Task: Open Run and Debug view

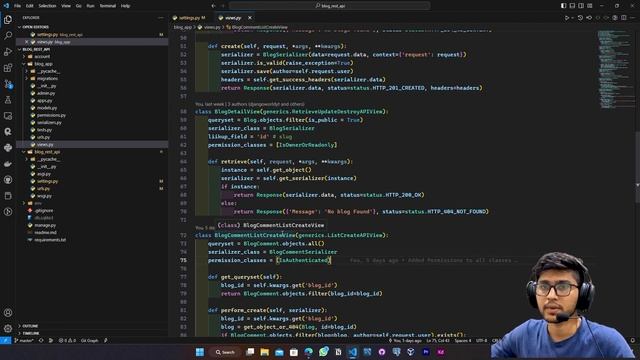Action: pyautogui.click(x=8, y=51)
